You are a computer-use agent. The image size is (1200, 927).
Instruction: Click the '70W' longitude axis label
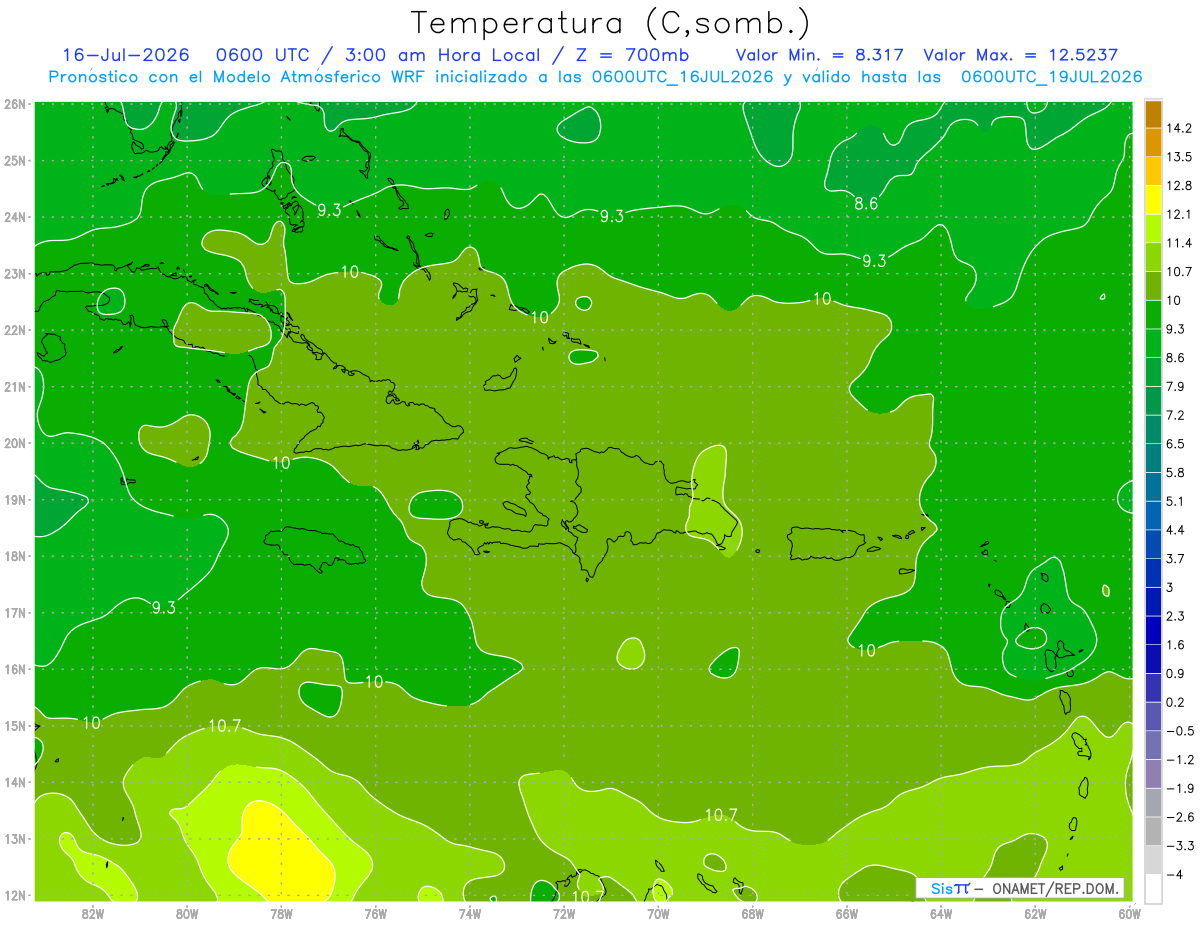pos(658,913)
